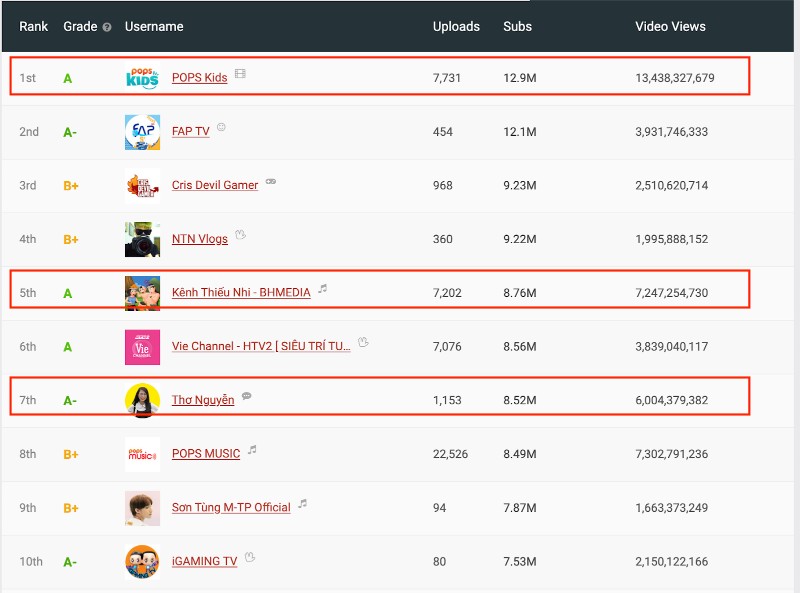The height and width of the screenshot is (593, 800).
Task: Click the POPS MUSIC logo avatar
Action: coord(142,454)
